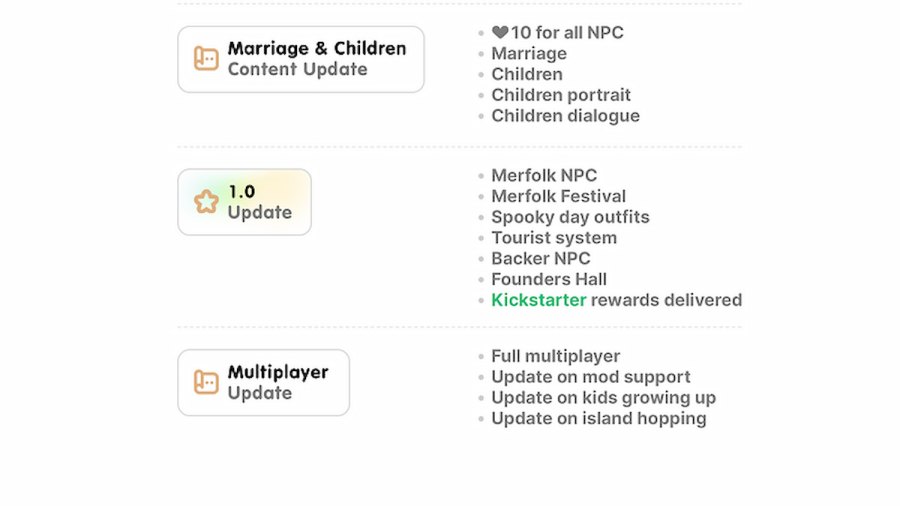
Task: Select Update on mod support text
Action: click(590, 377)
